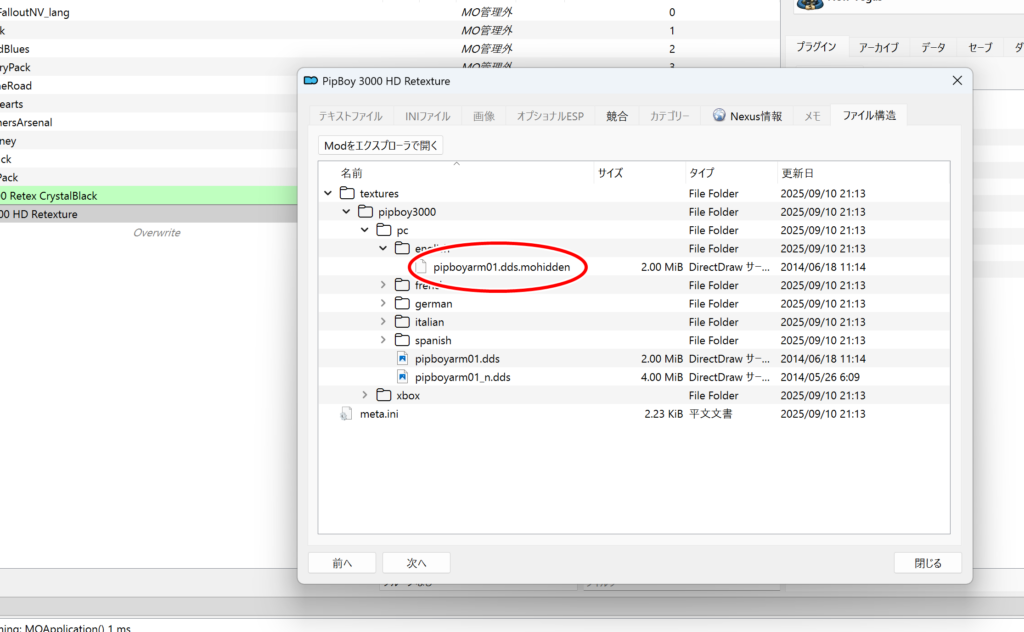This screenshot has height=632, width=1024.
Task: Click Modをエクスプローラで開く button
Action: [381, 146]
